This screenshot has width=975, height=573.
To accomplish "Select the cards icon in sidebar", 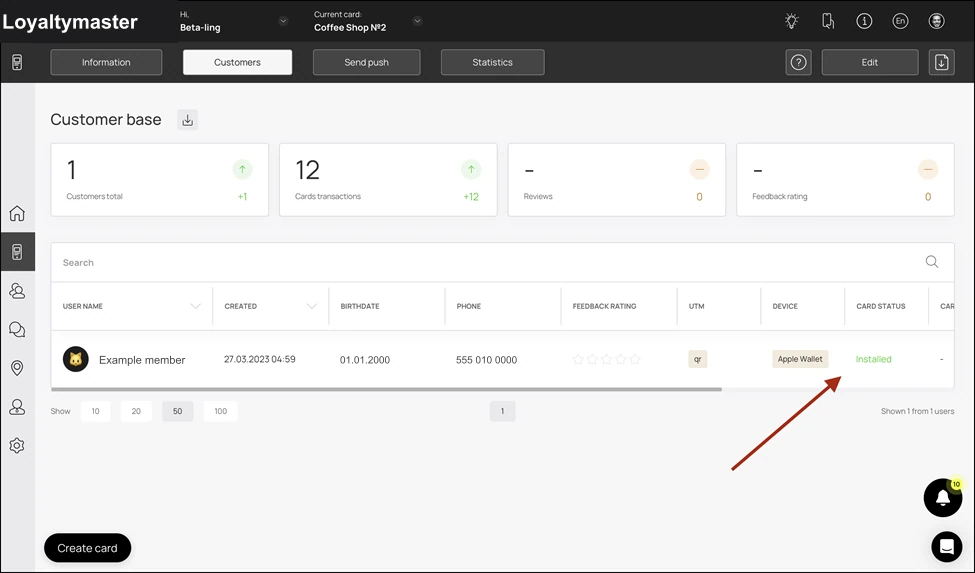I will pyautogui.click(x=17, y=252).
